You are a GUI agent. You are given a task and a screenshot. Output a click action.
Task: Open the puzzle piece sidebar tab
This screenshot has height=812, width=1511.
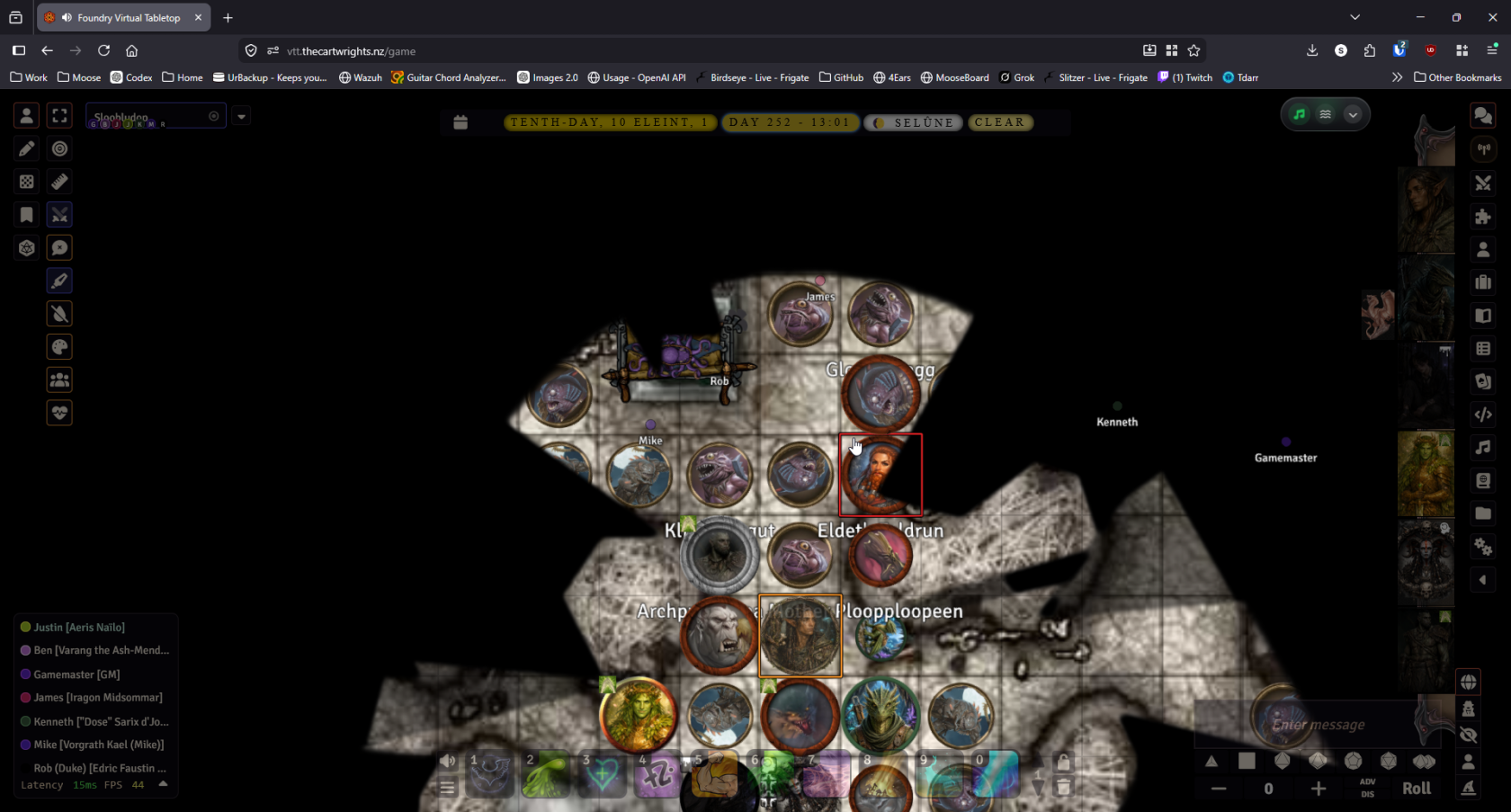coord(1483,217)
